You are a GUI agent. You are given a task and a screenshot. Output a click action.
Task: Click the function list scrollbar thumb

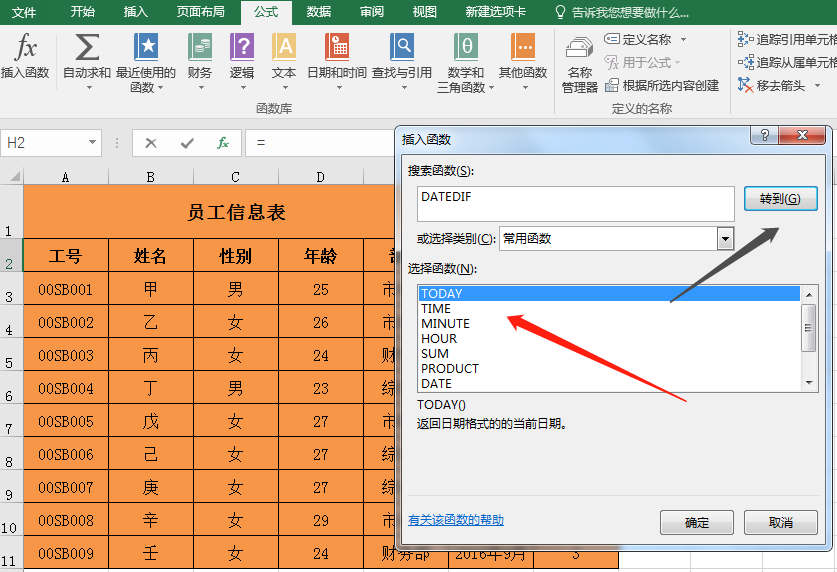(x=809, y=328)
